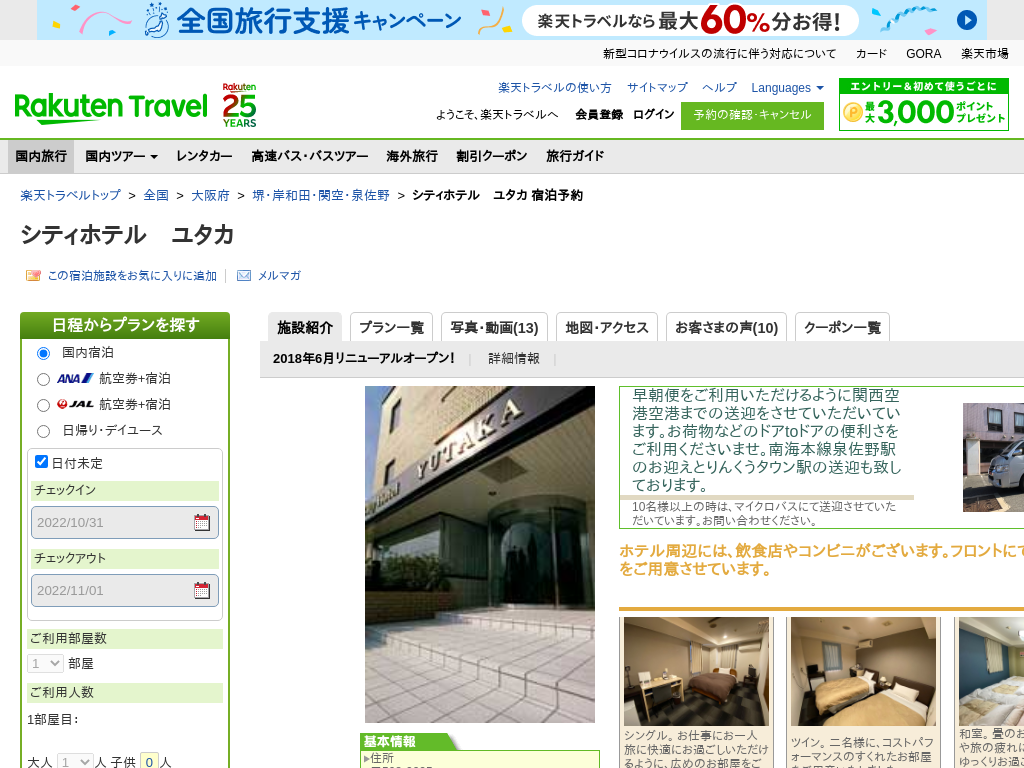Click the ログイン link

[654, 114]
